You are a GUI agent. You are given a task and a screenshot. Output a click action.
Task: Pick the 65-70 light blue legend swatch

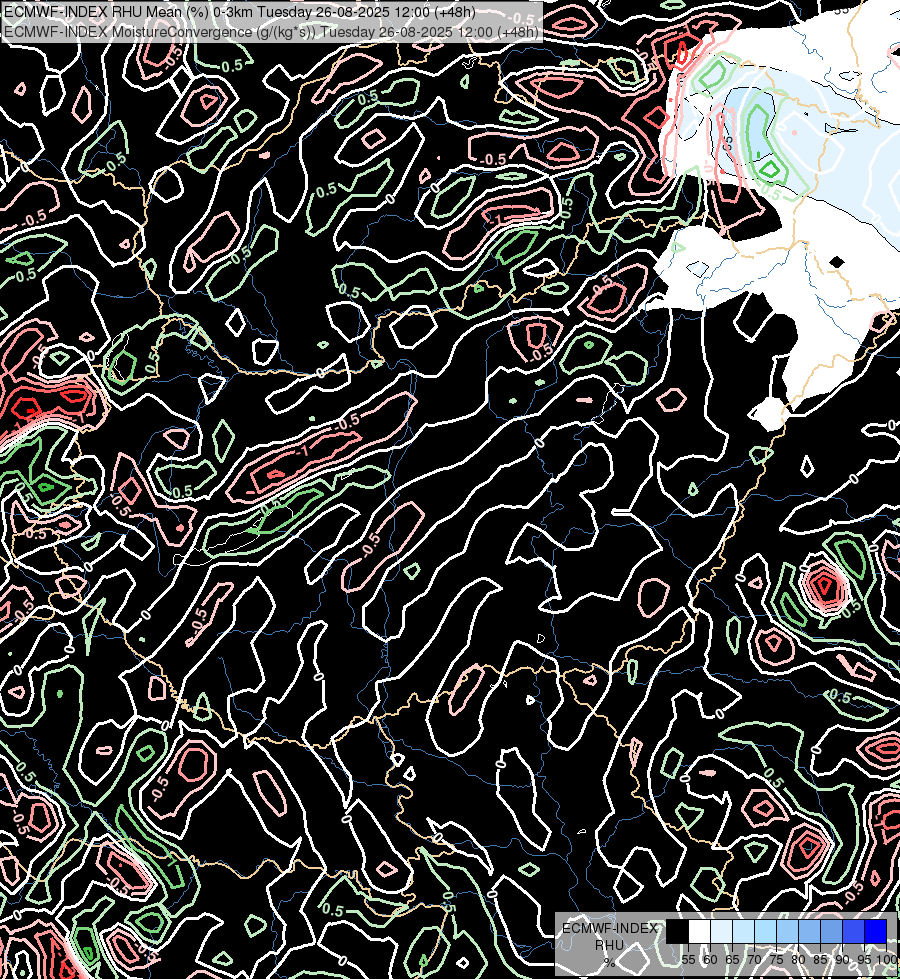743,931
